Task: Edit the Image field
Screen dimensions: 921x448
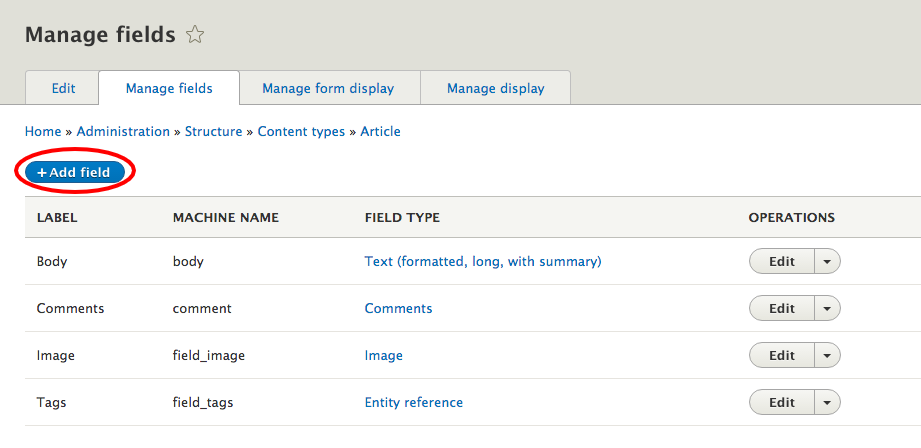Action: pyautogui.click(x=782, y=355)
